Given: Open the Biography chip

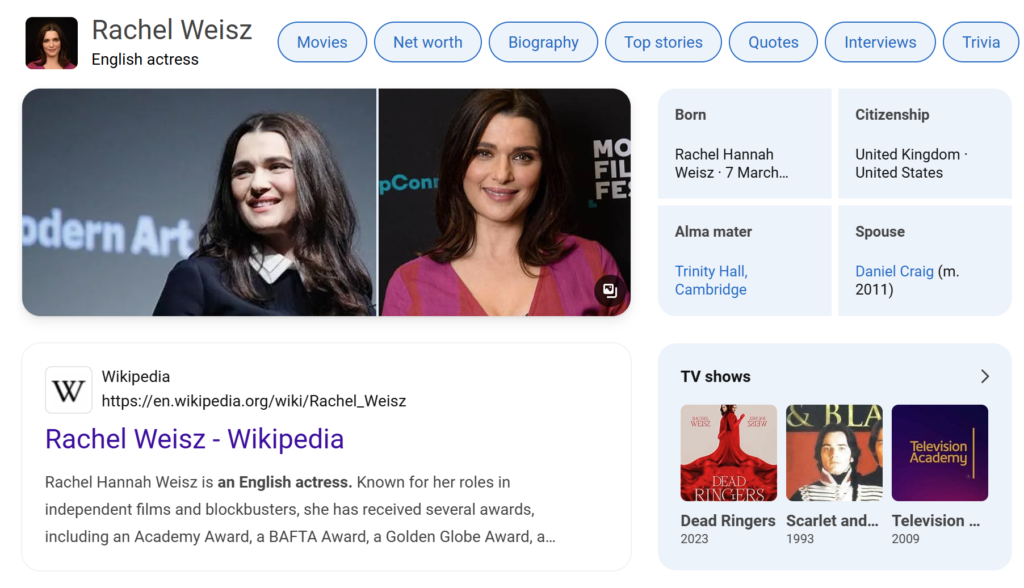Looking at the screenshot, I should coord(543,42).
